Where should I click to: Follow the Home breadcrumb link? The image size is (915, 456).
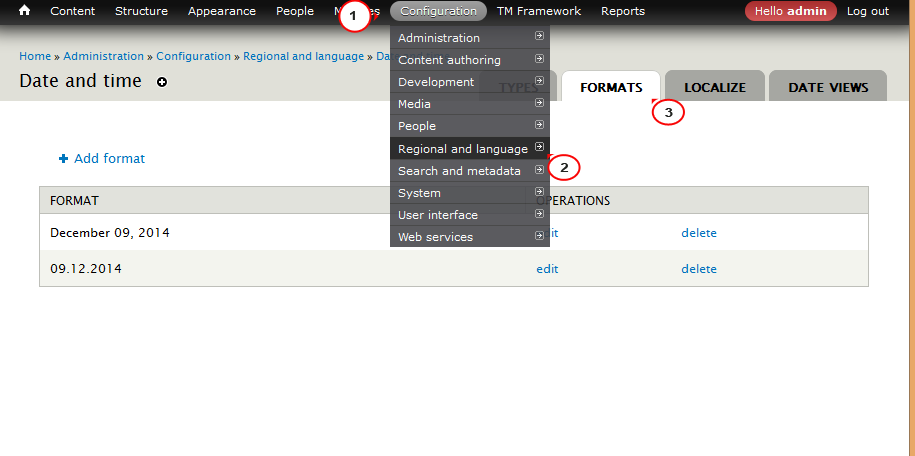[35, 56]
